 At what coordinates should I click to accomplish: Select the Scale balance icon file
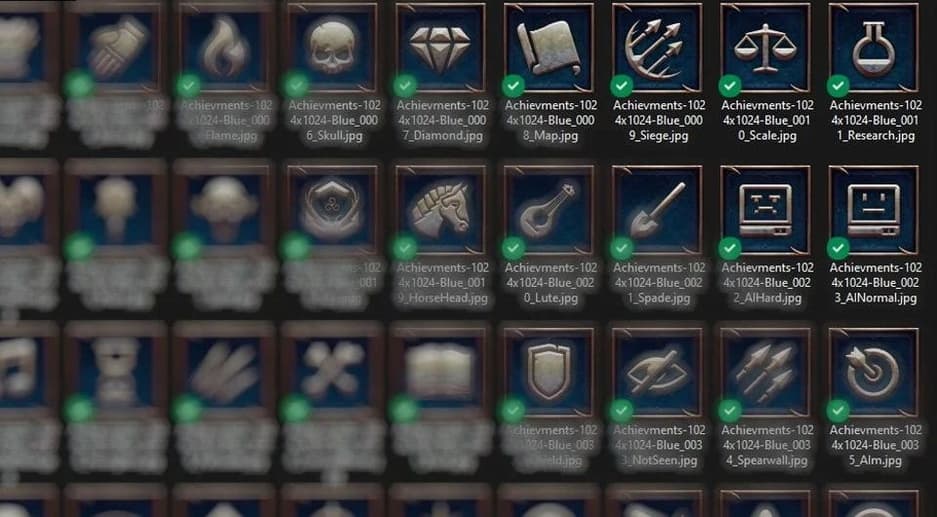765,48
